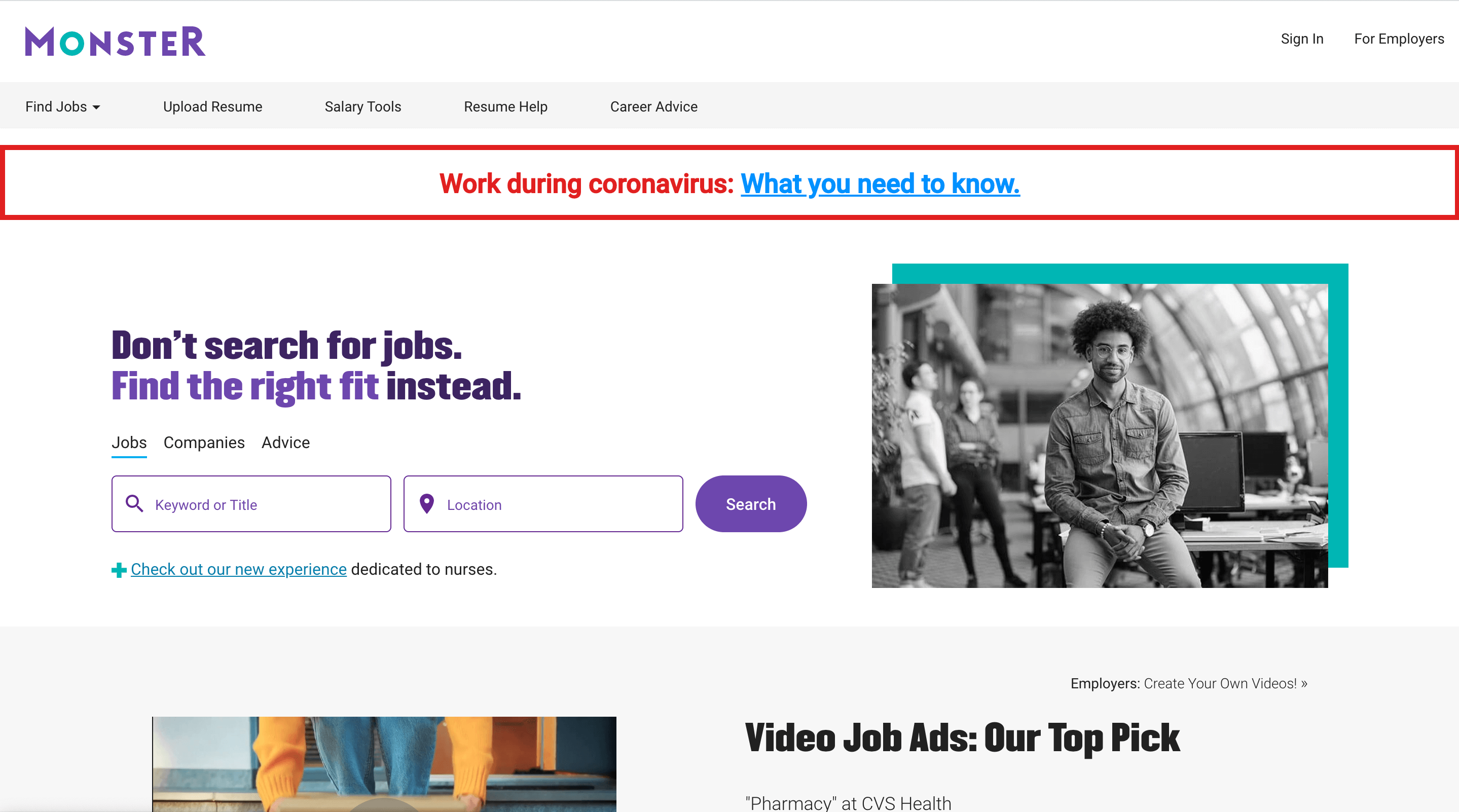This screenshot has width=1459, height=812.
Task: Click the Monster logo
Action: click(115, 42)
